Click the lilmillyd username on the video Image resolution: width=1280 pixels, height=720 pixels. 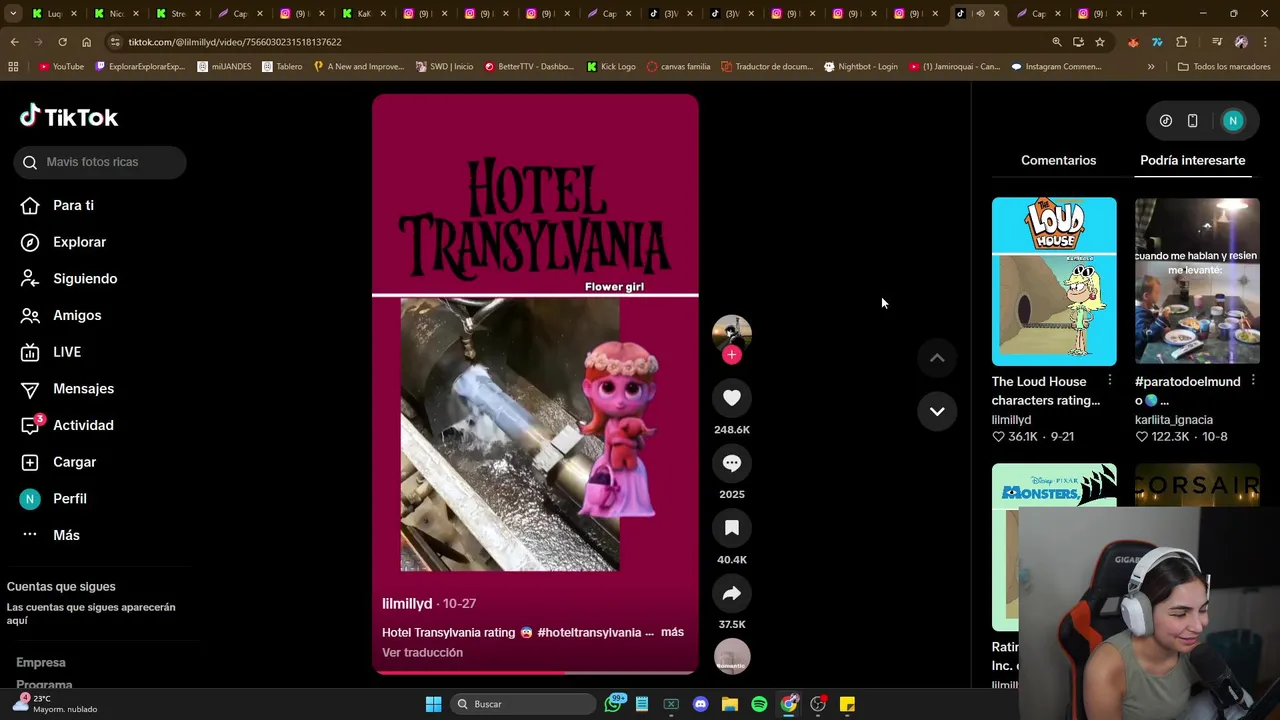coord(407,604)
